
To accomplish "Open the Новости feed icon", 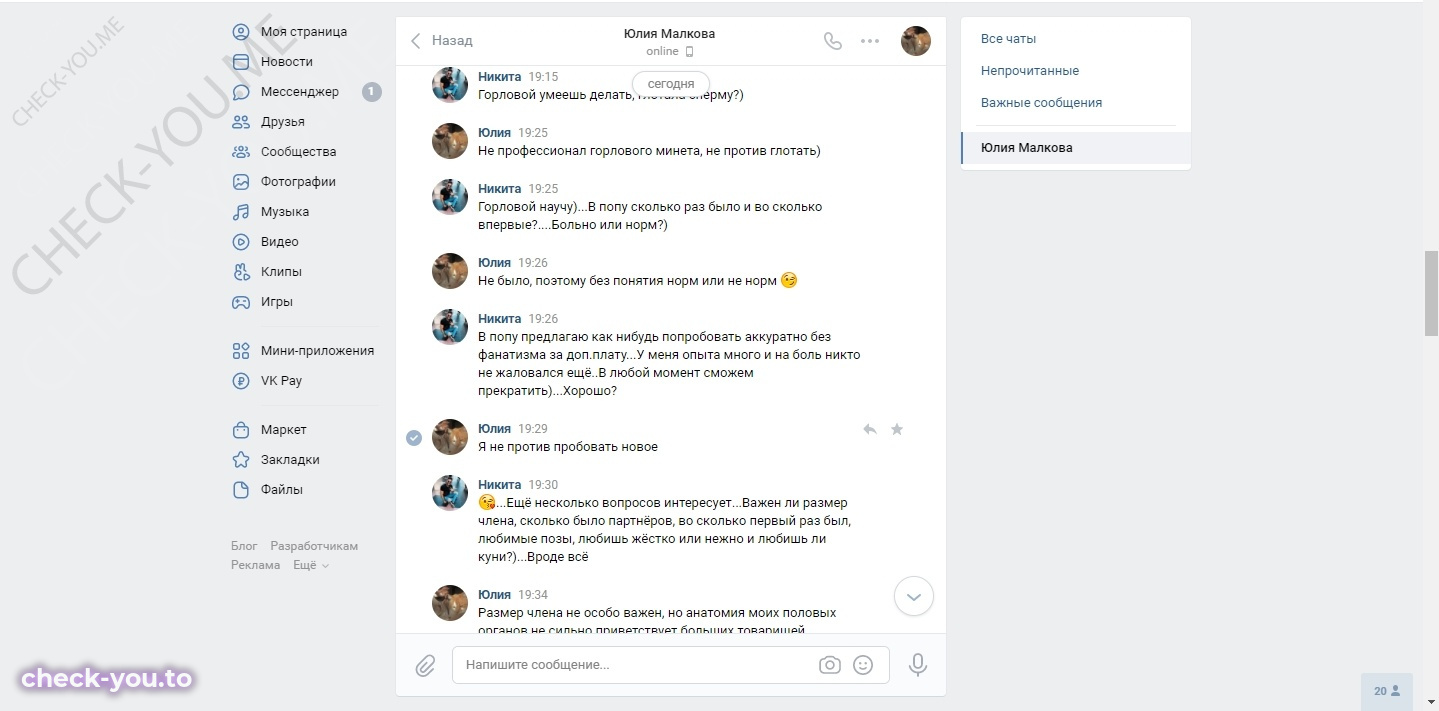I will pyautogui.click(x=241, y=62).
